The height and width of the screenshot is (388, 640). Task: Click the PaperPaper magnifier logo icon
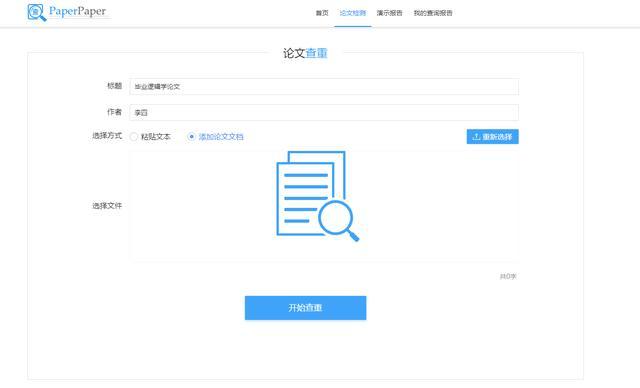click(36, 12)
